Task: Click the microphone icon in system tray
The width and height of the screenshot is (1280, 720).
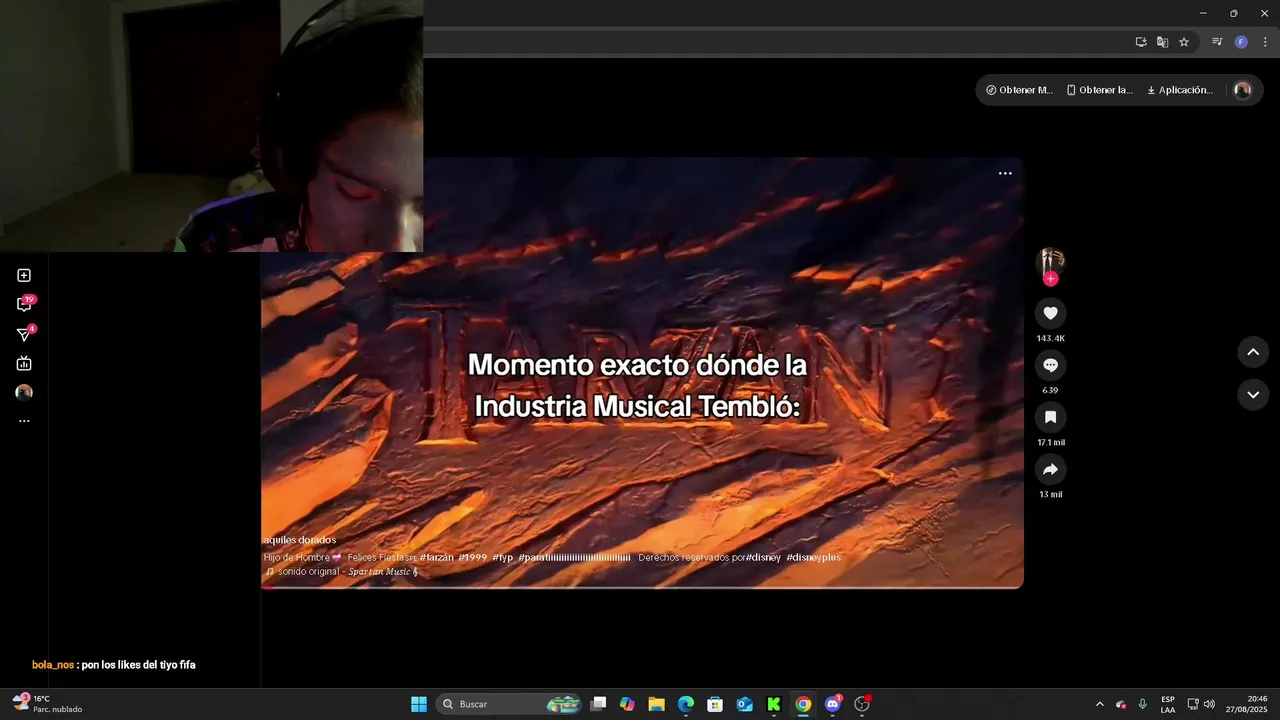Action: pyautogui.click(x=1142, y=704)
